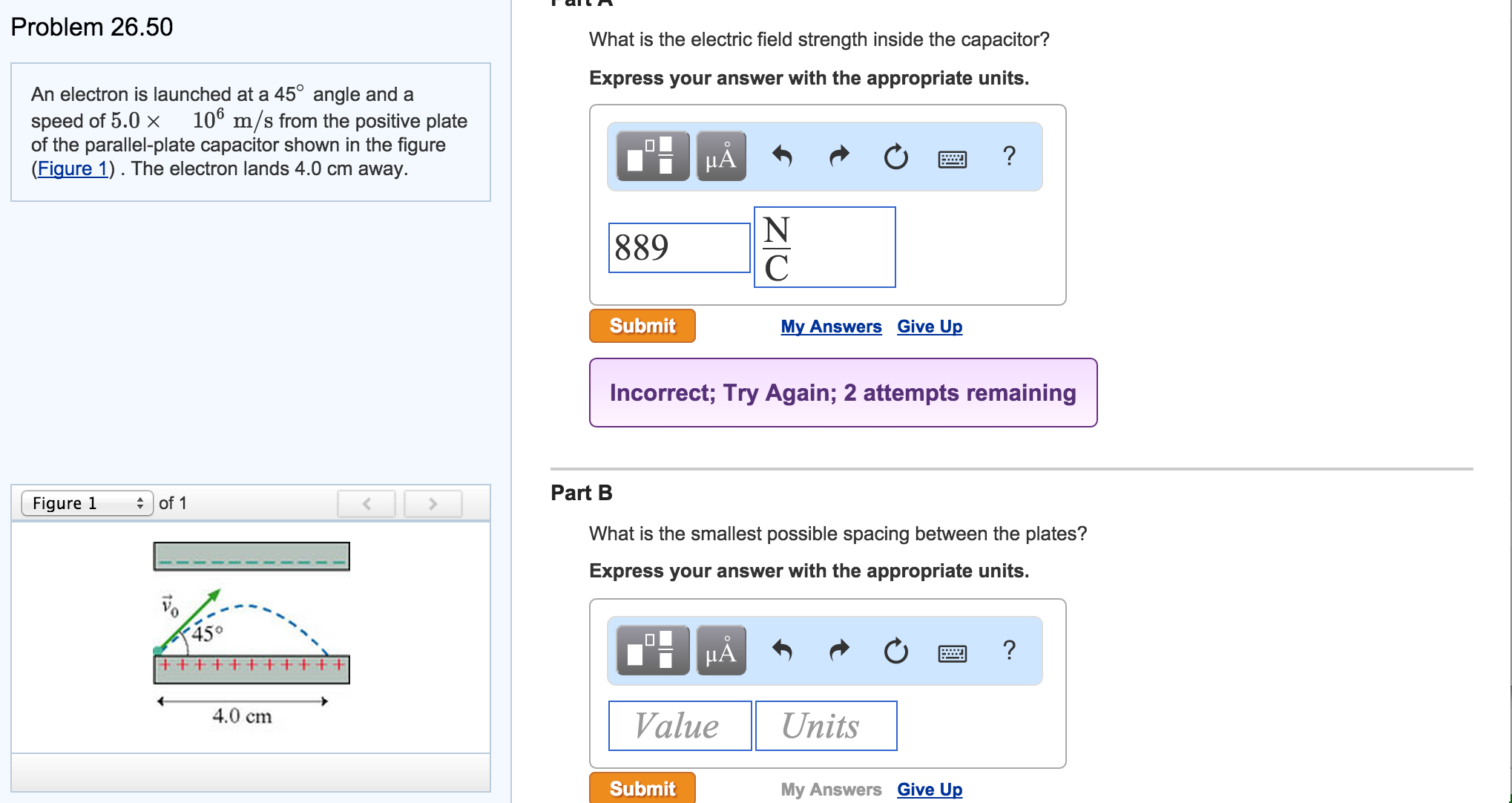
Task: Open My Answers link for Part A
Action: point(831,327)
